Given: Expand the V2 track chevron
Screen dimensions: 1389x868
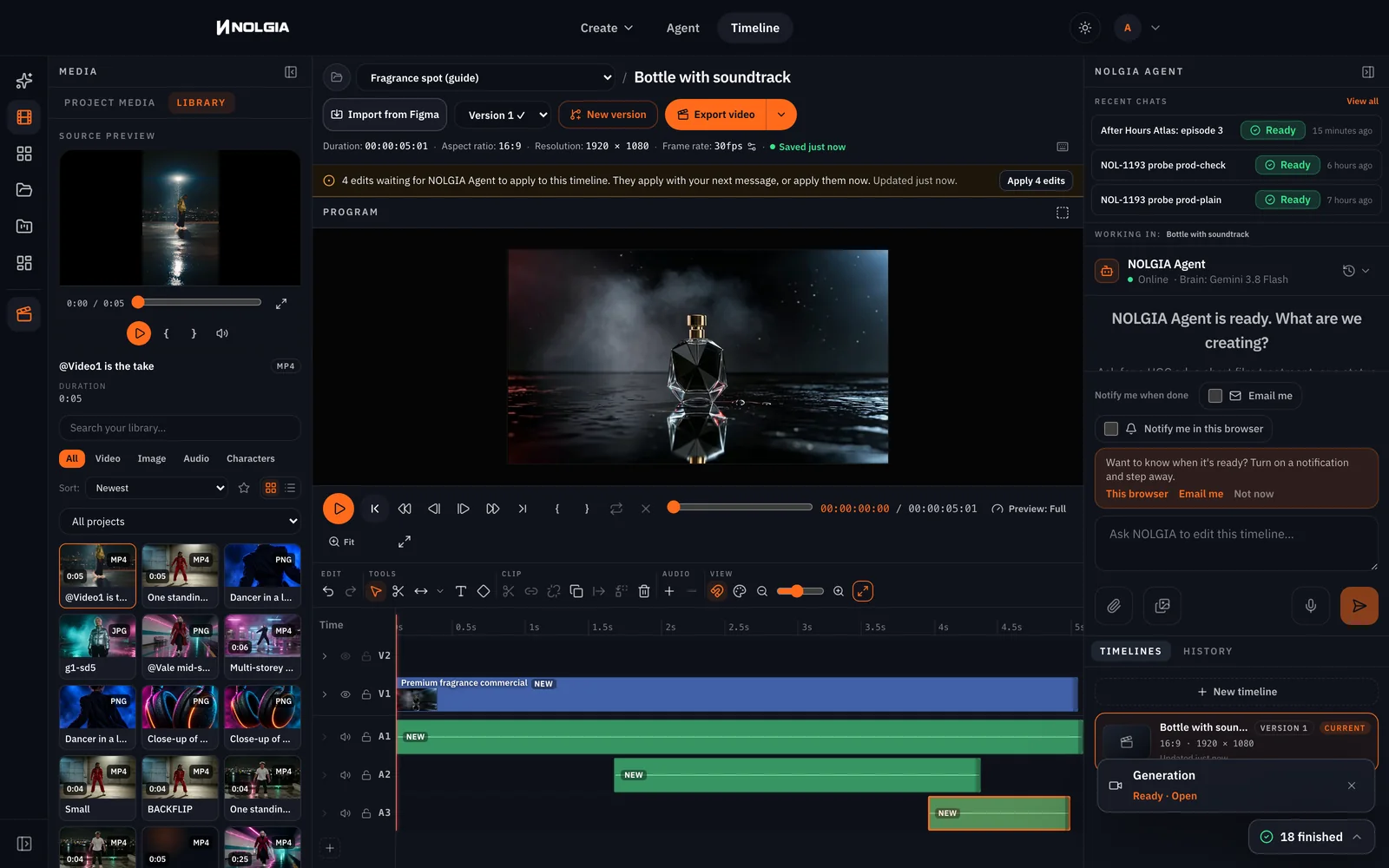Looking at the screenshot, I should tap(325, 656).
